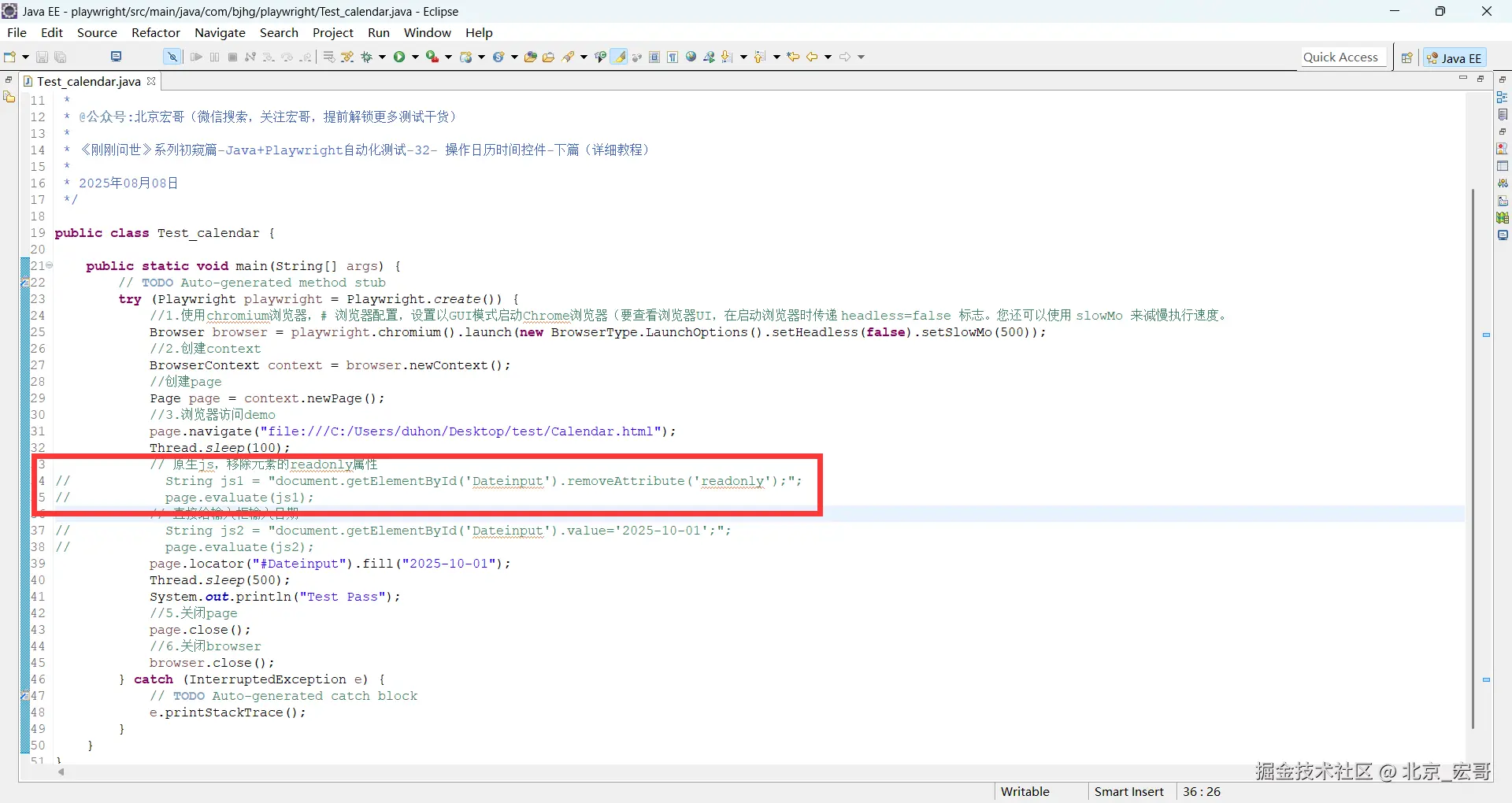The image size is (1512, 803).
Task: Switch to the Java EE perspective
Action: (1455, 57)
